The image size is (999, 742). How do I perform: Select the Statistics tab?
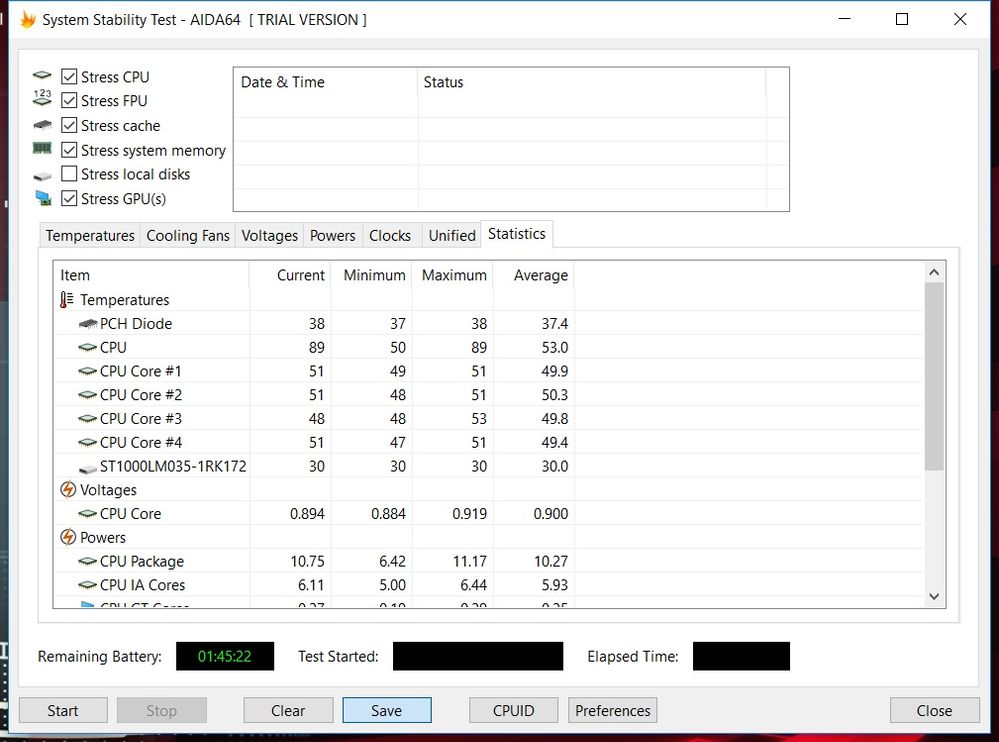517,234
